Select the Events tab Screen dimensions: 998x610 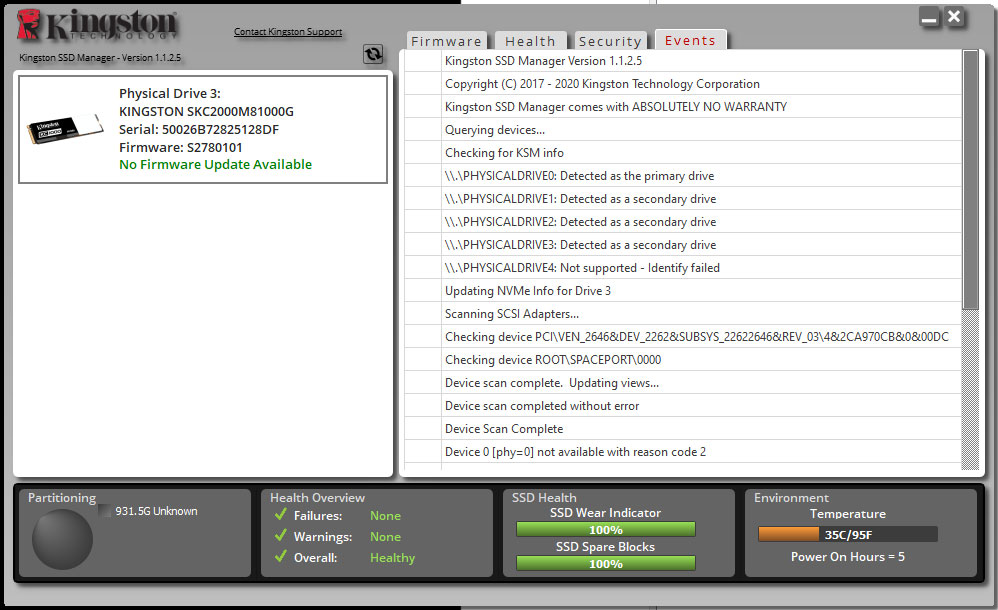point(691,40)
